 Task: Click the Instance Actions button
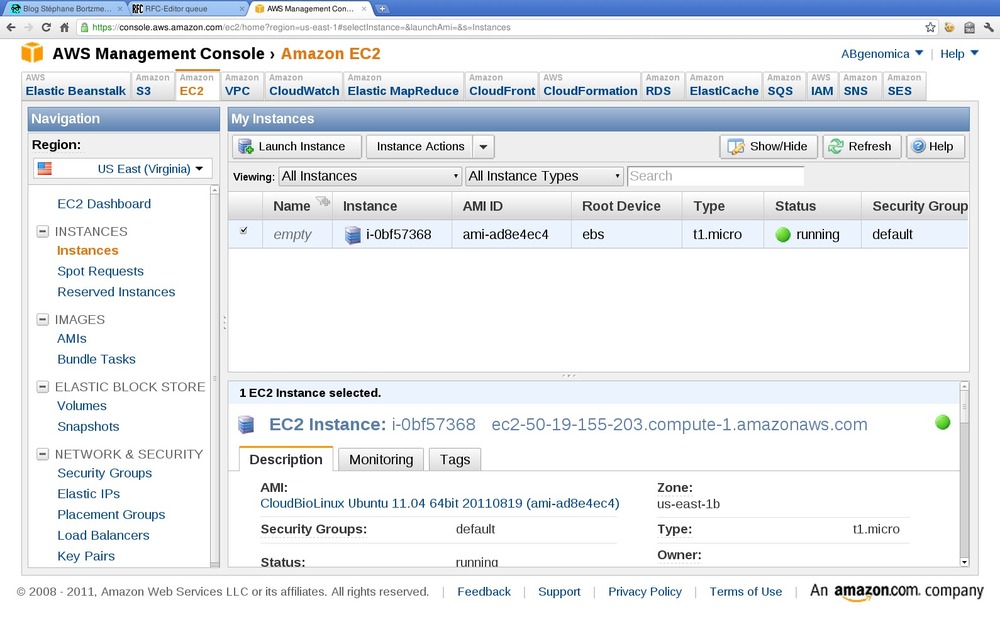[x=420, y=147]
